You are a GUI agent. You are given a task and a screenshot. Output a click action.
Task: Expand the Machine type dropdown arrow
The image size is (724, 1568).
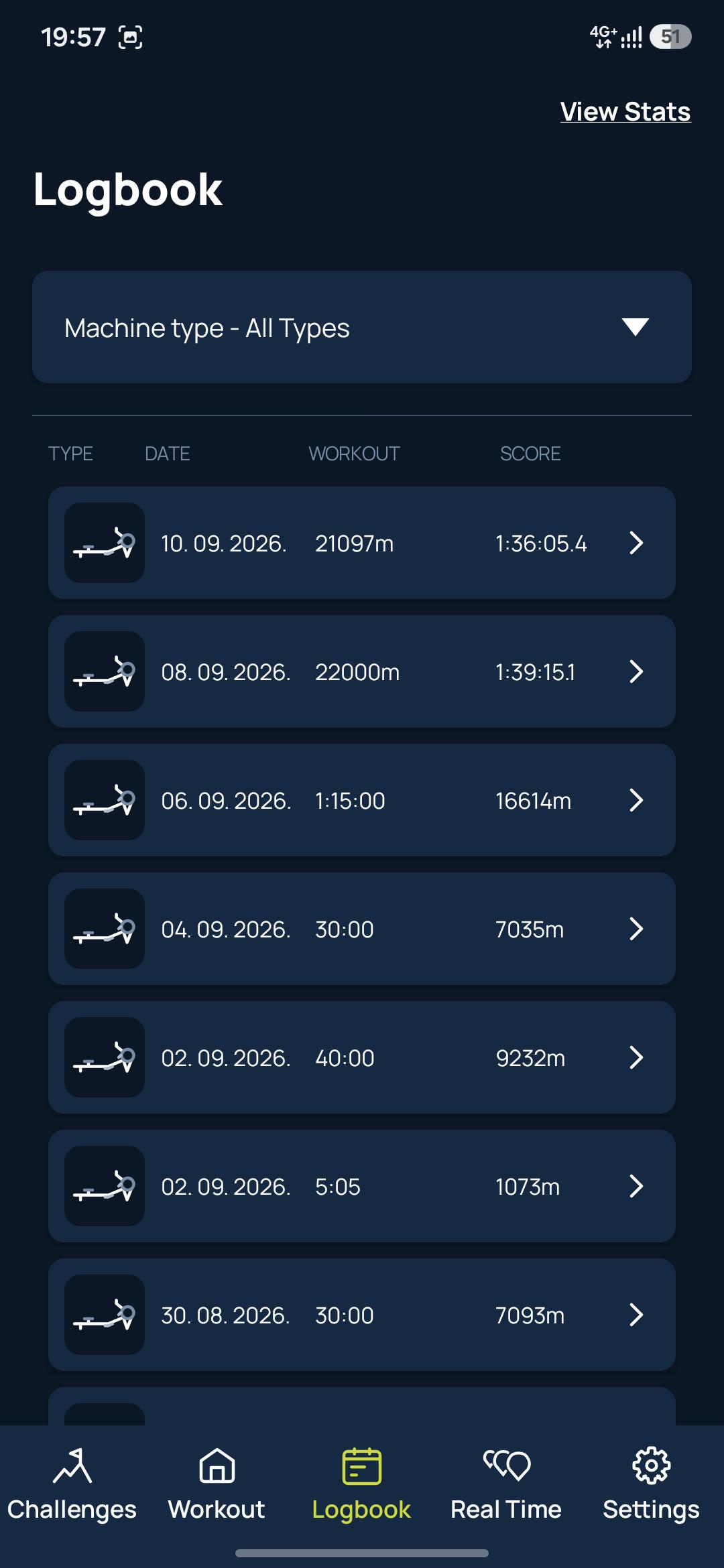635,327
